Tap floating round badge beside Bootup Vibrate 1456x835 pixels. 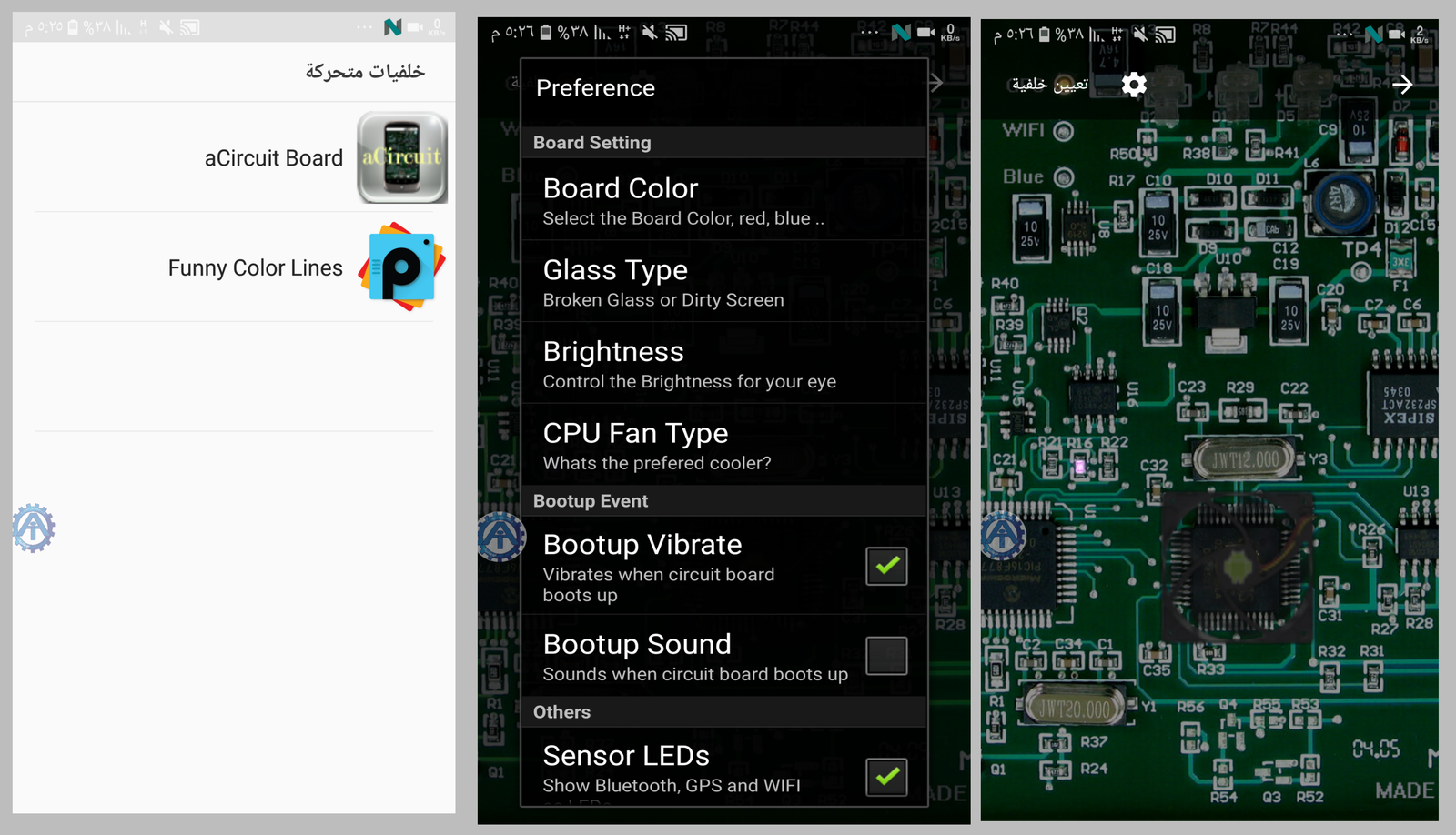tap(501, 537)
